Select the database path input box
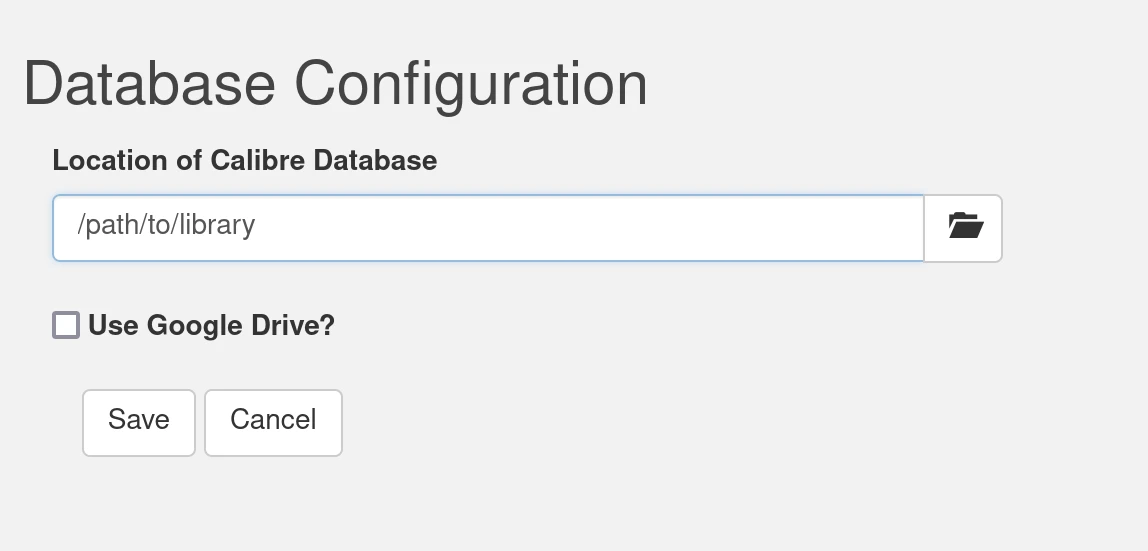 tap(488, 227)
